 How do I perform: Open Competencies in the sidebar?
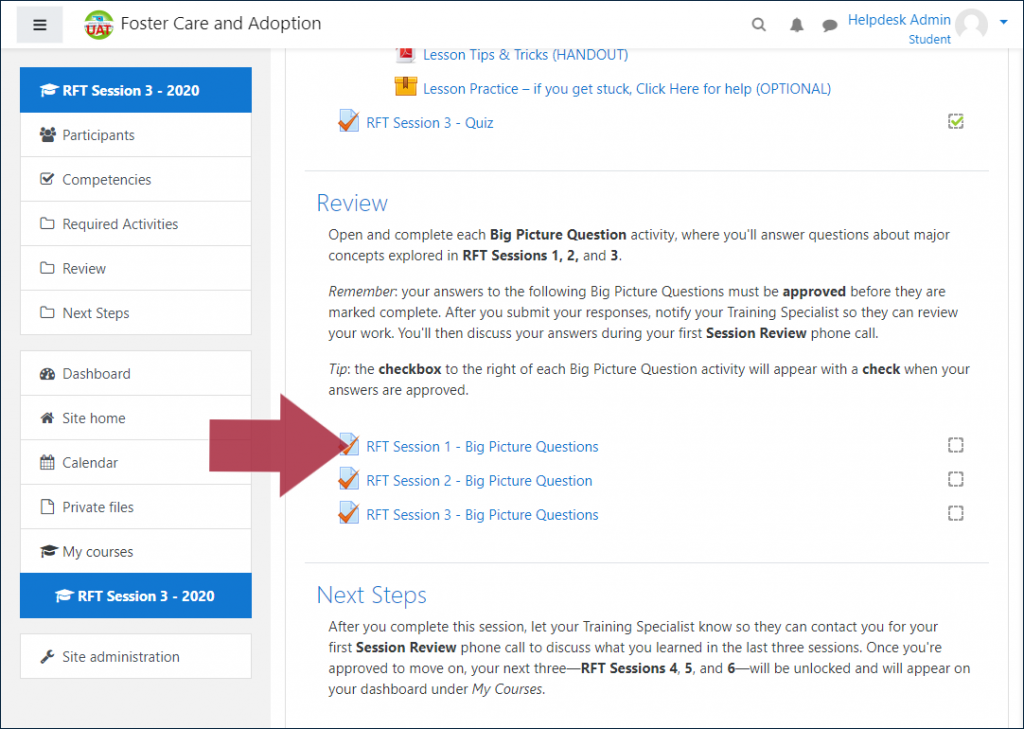coord(136,179)
